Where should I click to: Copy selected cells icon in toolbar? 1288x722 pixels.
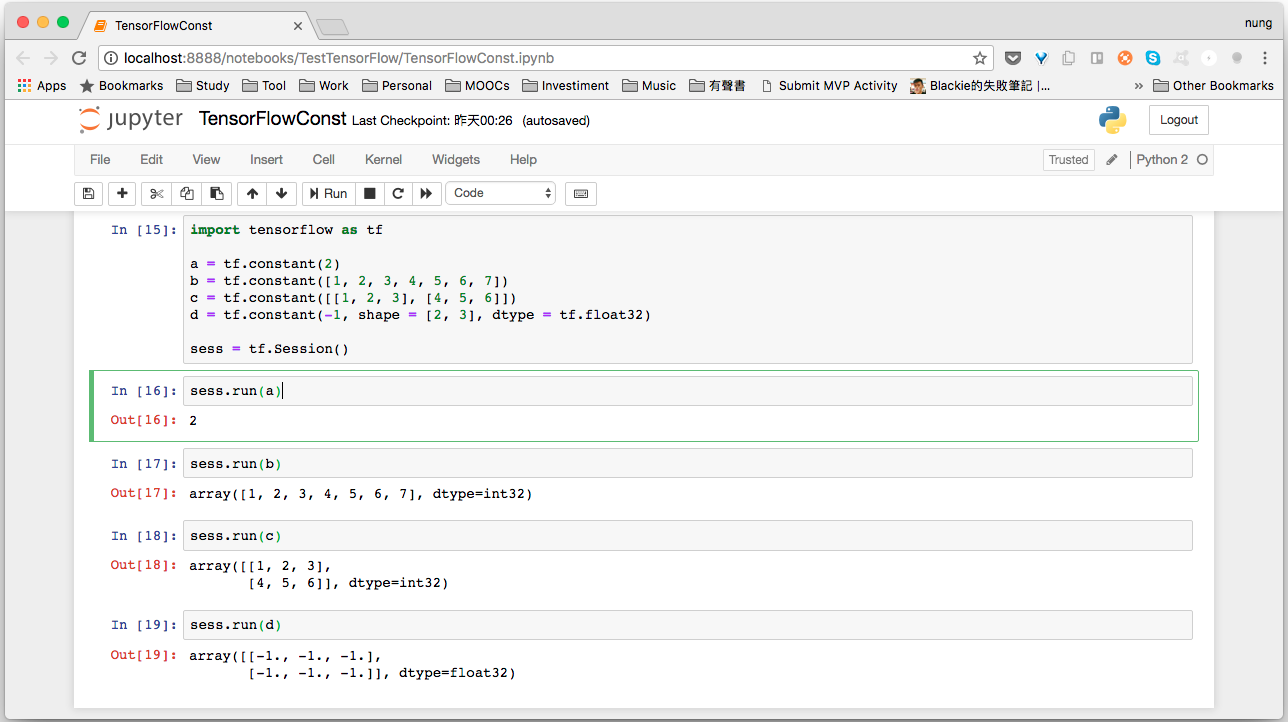click(186, 193)
